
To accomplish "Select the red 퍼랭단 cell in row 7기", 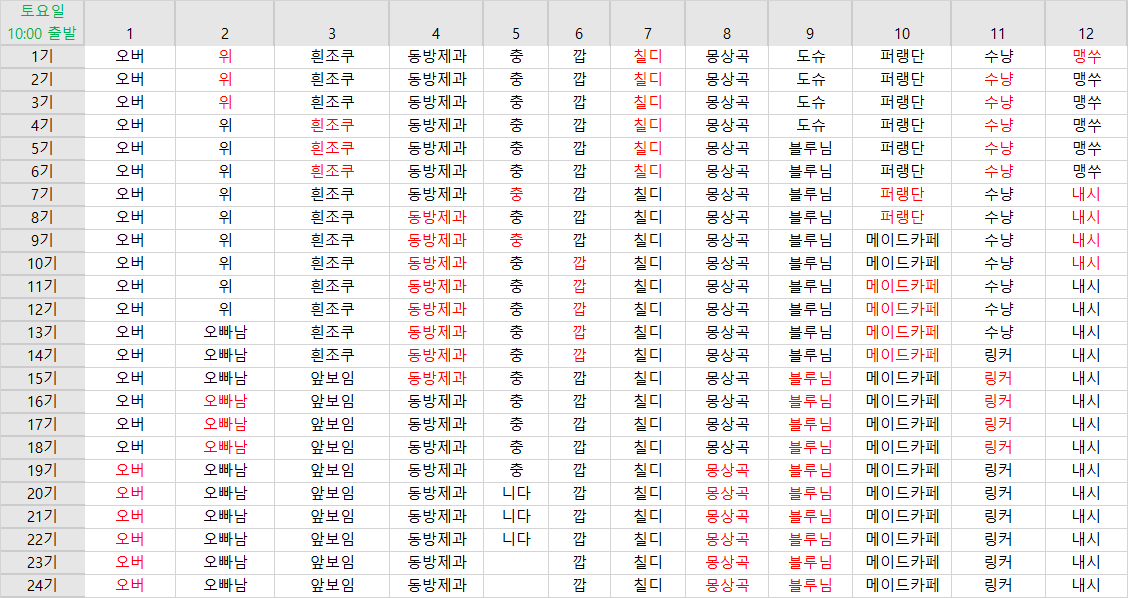I will point(902,194).
